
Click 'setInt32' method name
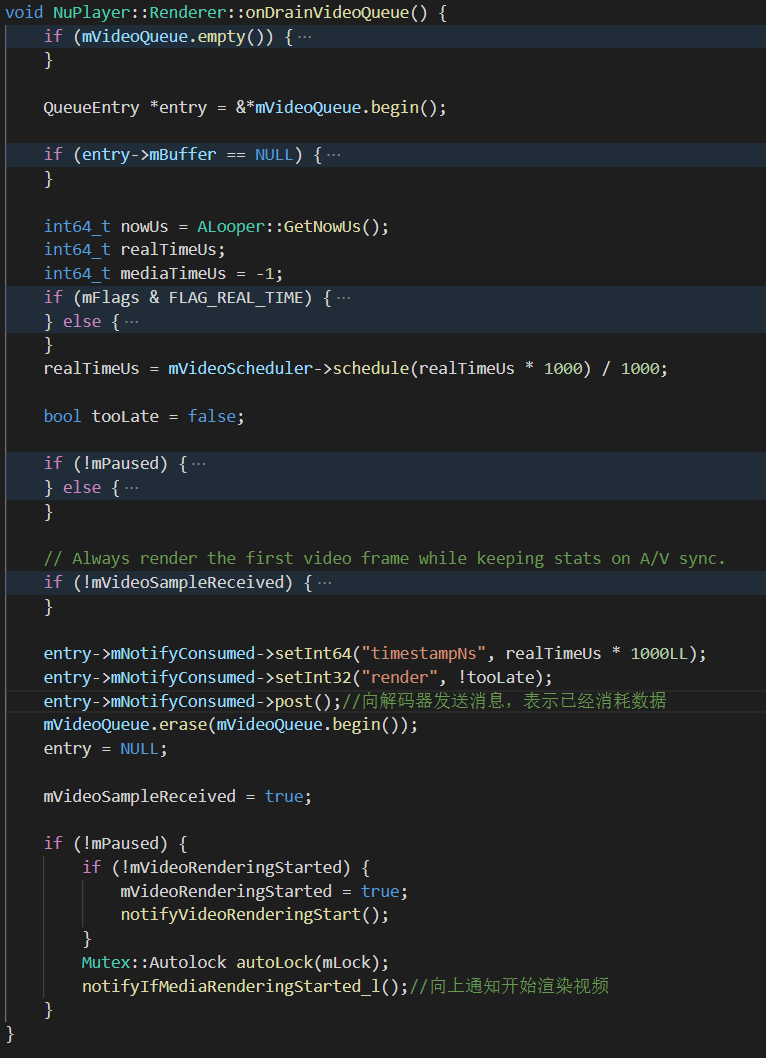point(312,677)
